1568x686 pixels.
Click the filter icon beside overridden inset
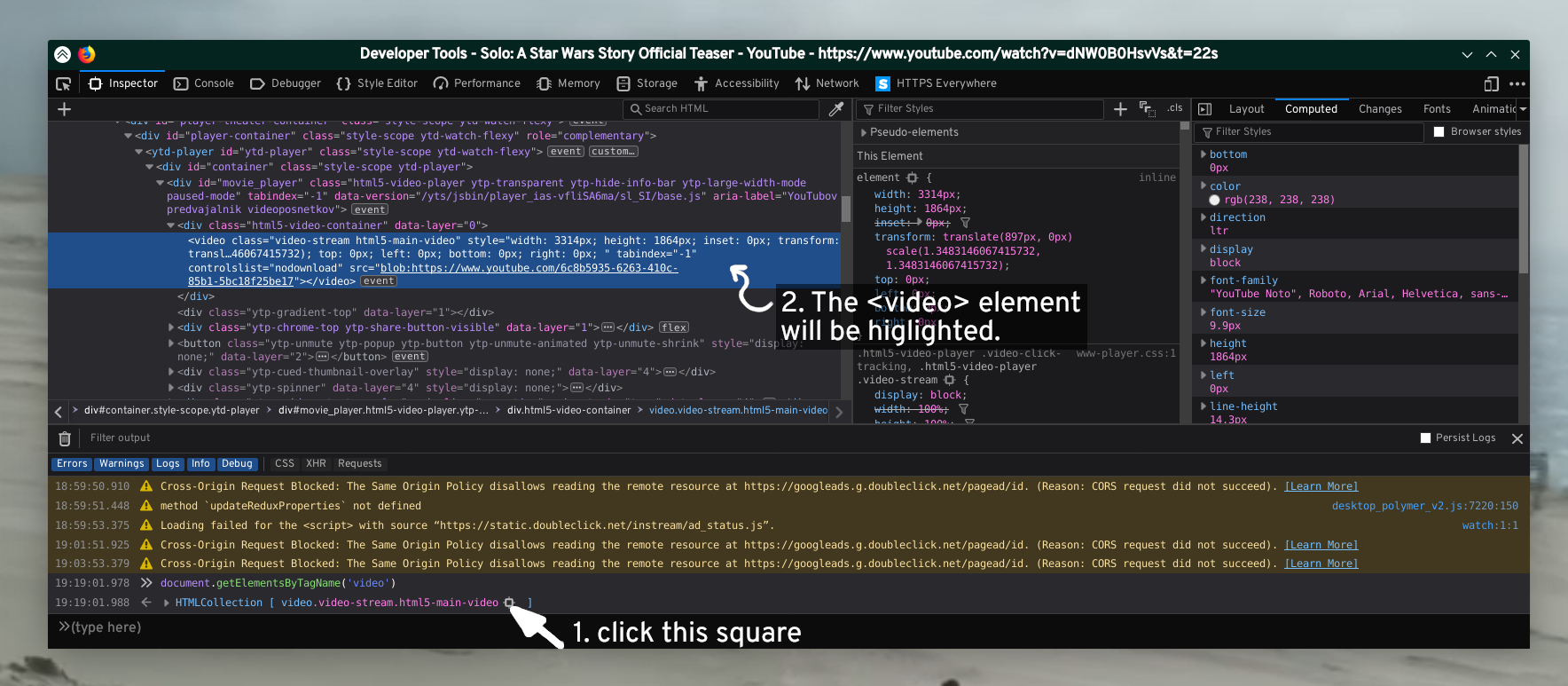point(965,223)
